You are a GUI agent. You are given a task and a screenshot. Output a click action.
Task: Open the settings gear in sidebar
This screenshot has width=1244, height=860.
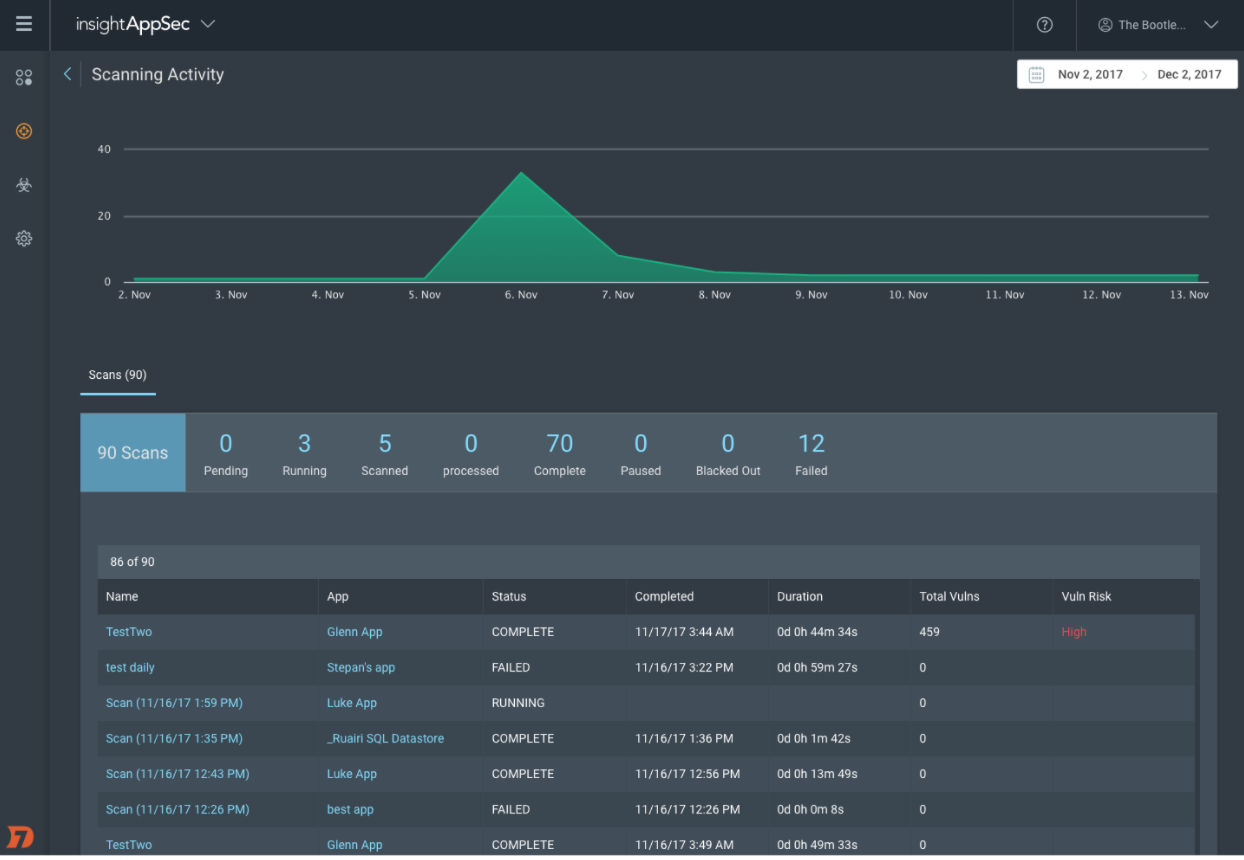tap(24, 239)
